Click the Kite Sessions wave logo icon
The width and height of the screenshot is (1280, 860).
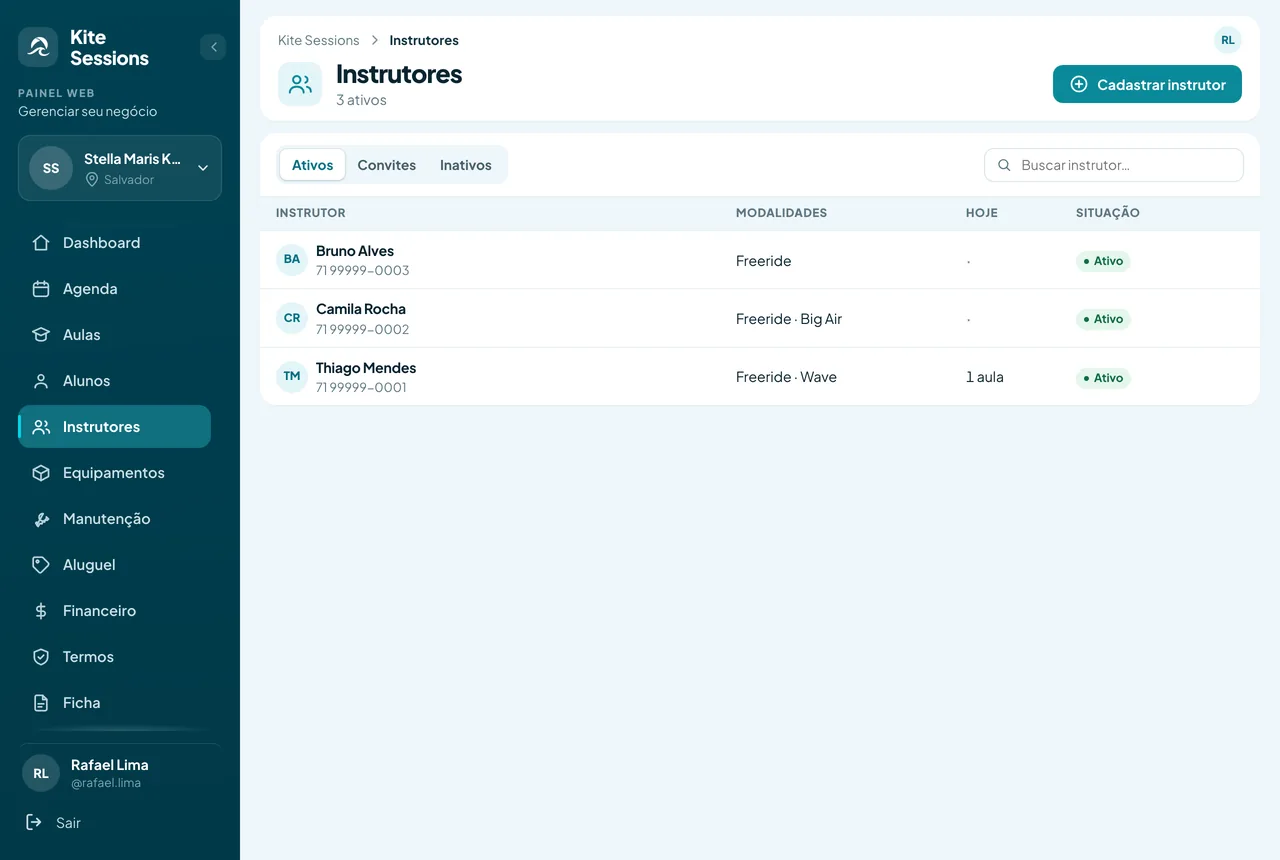pyautogui.click(x=38, y=47)
